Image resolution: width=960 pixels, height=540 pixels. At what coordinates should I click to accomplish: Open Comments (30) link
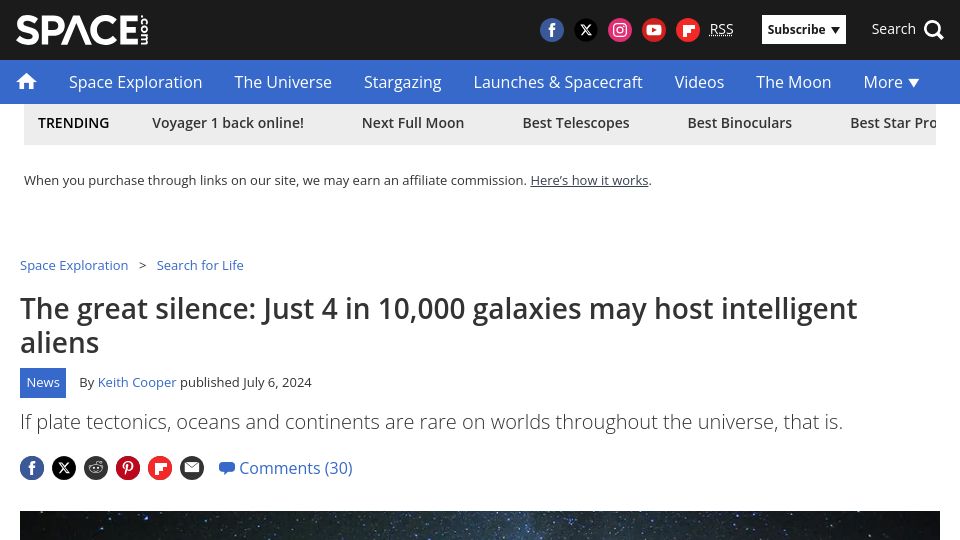(x=286, y=468)
